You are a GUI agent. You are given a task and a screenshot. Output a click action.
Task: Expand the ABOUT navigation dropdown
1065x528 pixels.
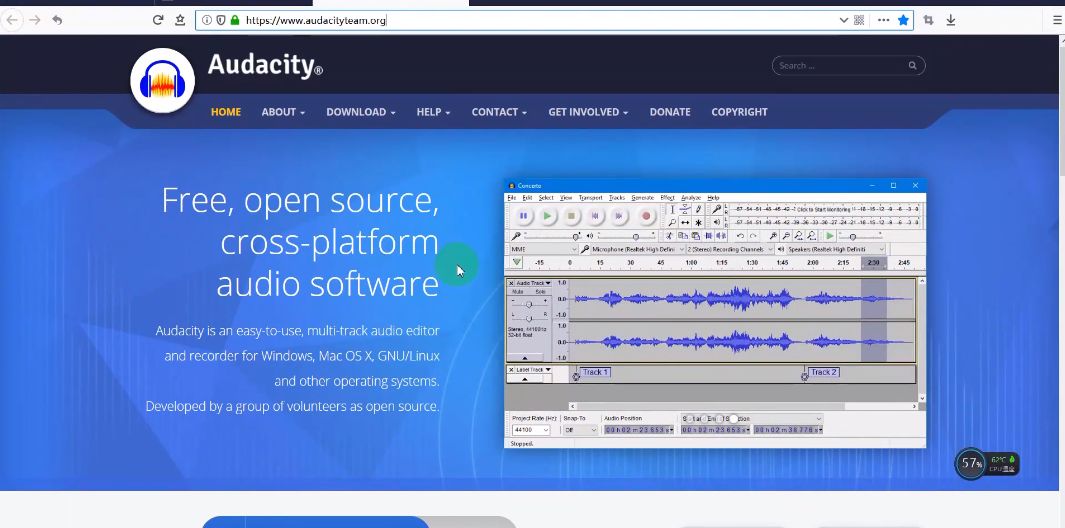(283, 112)
